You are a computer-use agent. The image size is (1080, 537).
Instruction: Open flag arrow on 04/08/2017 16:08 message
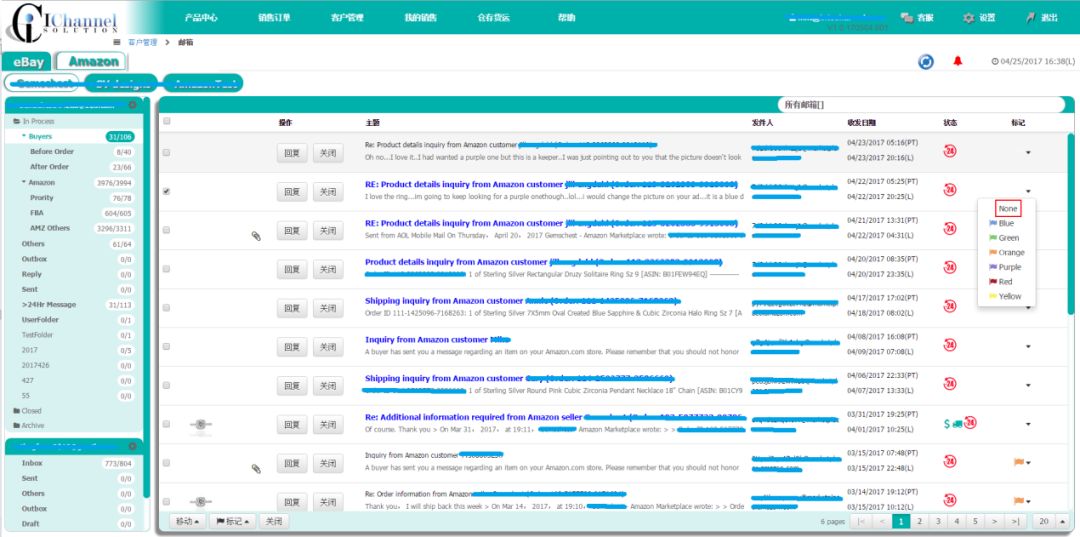[1028, 346]
